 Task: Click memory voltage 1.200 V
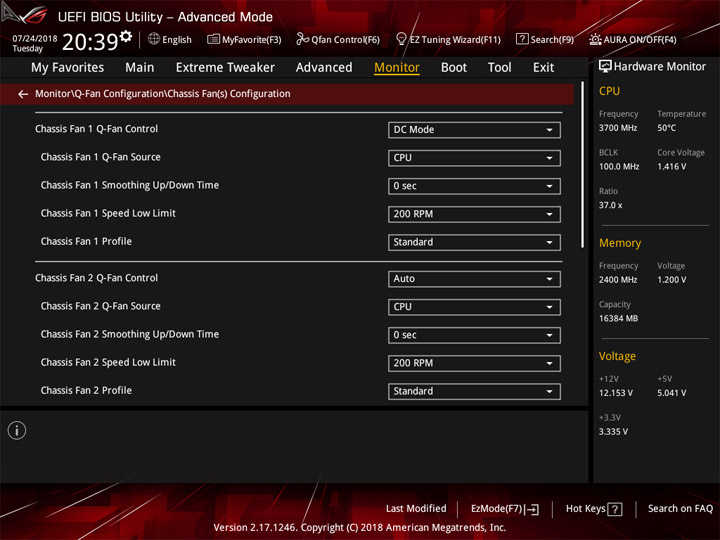coord(671,280)
